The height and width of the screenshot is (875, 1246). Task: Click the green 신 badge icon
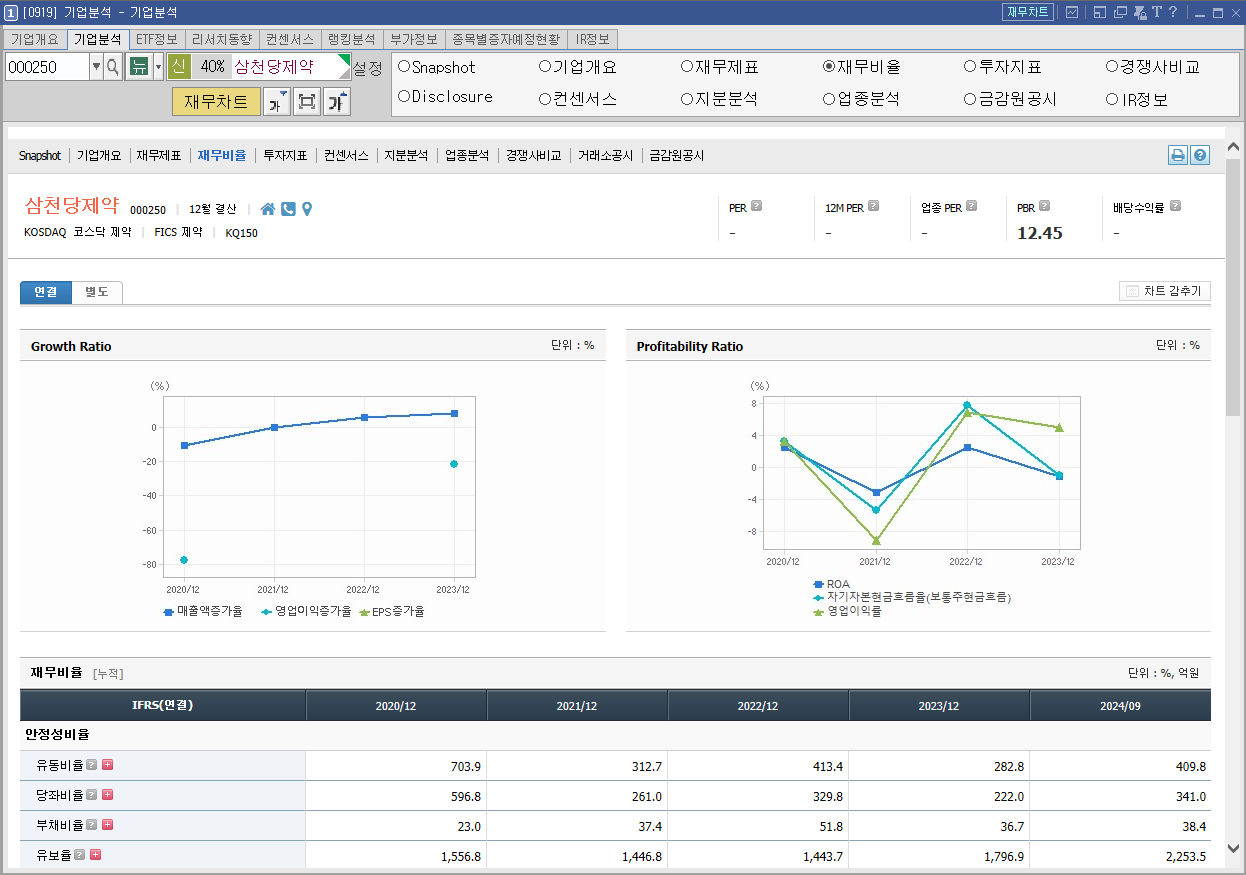coord(178,66)
